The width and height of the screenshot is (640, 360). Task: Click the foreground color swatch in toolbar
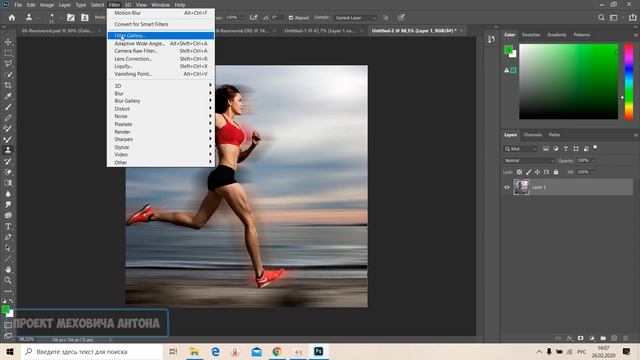point(5,310)
